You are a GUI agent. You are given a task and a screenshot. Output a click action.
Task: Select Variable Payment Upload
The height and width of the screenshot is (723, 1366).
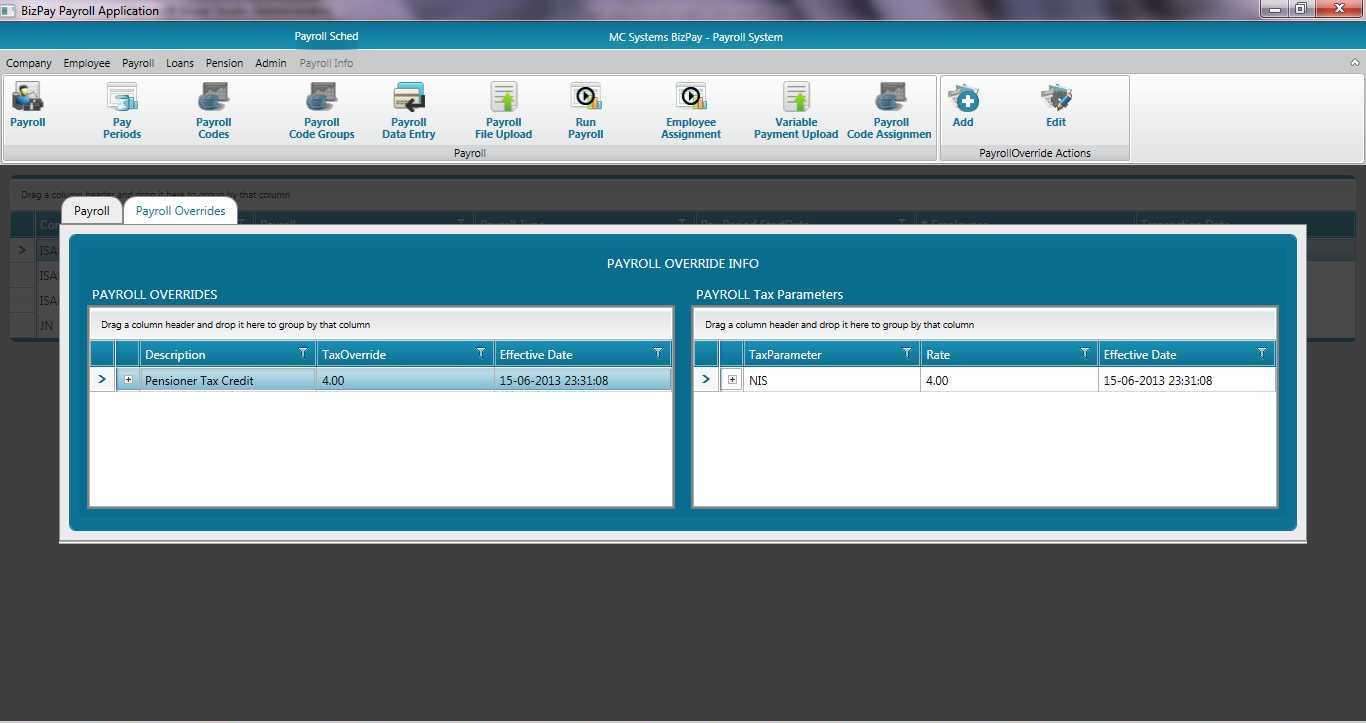(x=795, y=110)
